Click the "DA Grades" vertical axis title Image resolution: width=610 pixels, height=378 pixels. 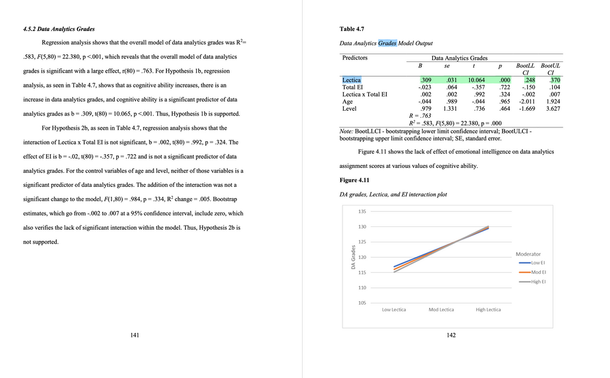353,257
